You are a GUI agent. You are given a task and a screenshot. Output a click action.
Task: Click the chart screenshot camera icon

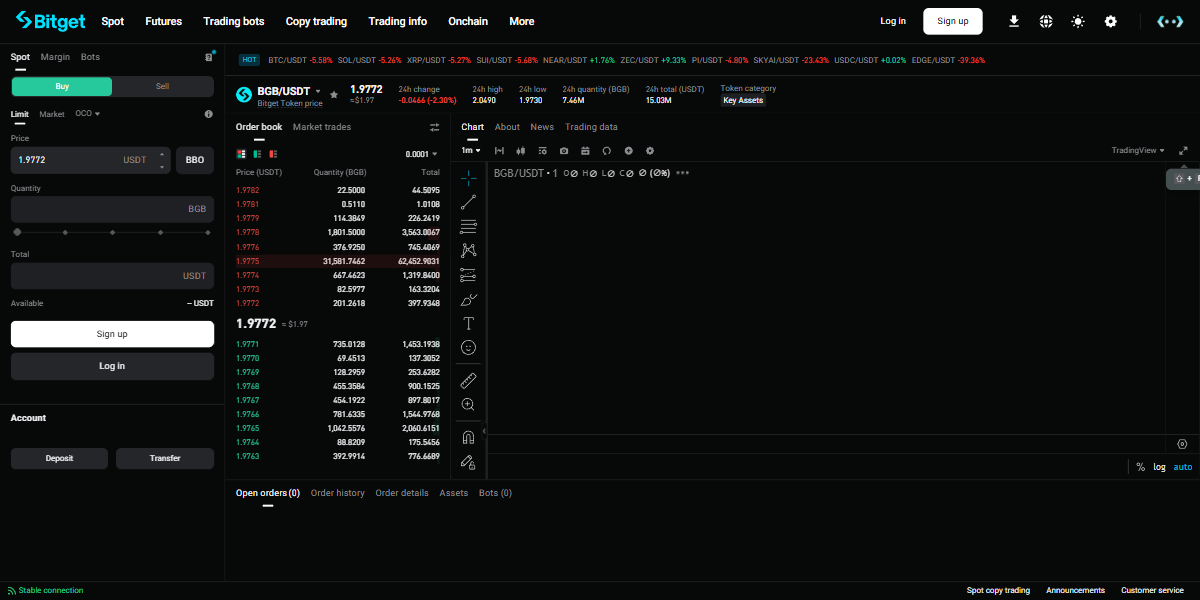[x=564, y=151]
